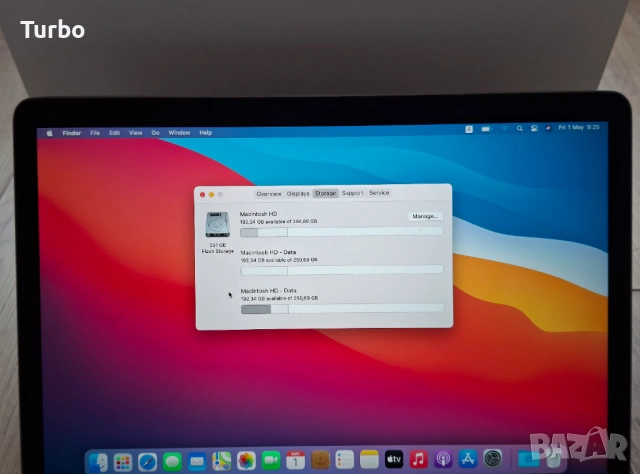This screenshot has height=474, width=640.
Task: Close the About This Mac window
Action: pos(202,195)
